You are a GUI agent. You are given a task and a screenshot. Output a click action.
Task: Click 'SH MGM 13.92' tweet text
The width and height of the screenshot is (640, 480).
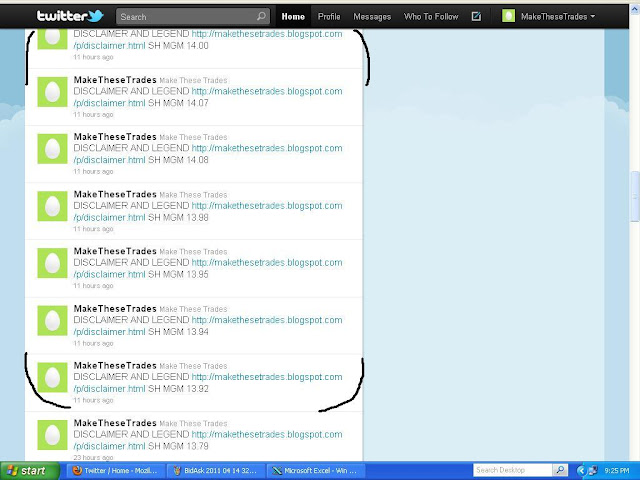178,389
